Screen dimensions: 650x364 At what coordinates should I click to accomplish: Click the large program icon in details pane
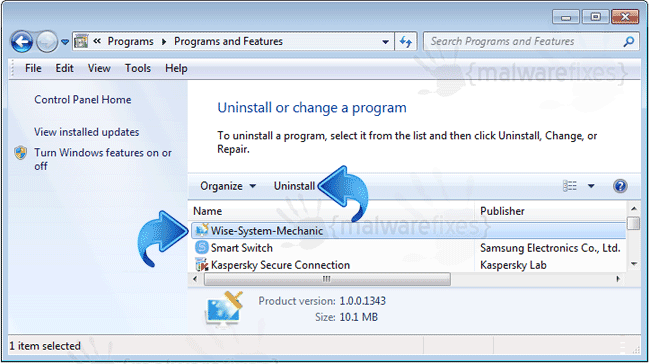pyautogui.click(x=224, y=309)
